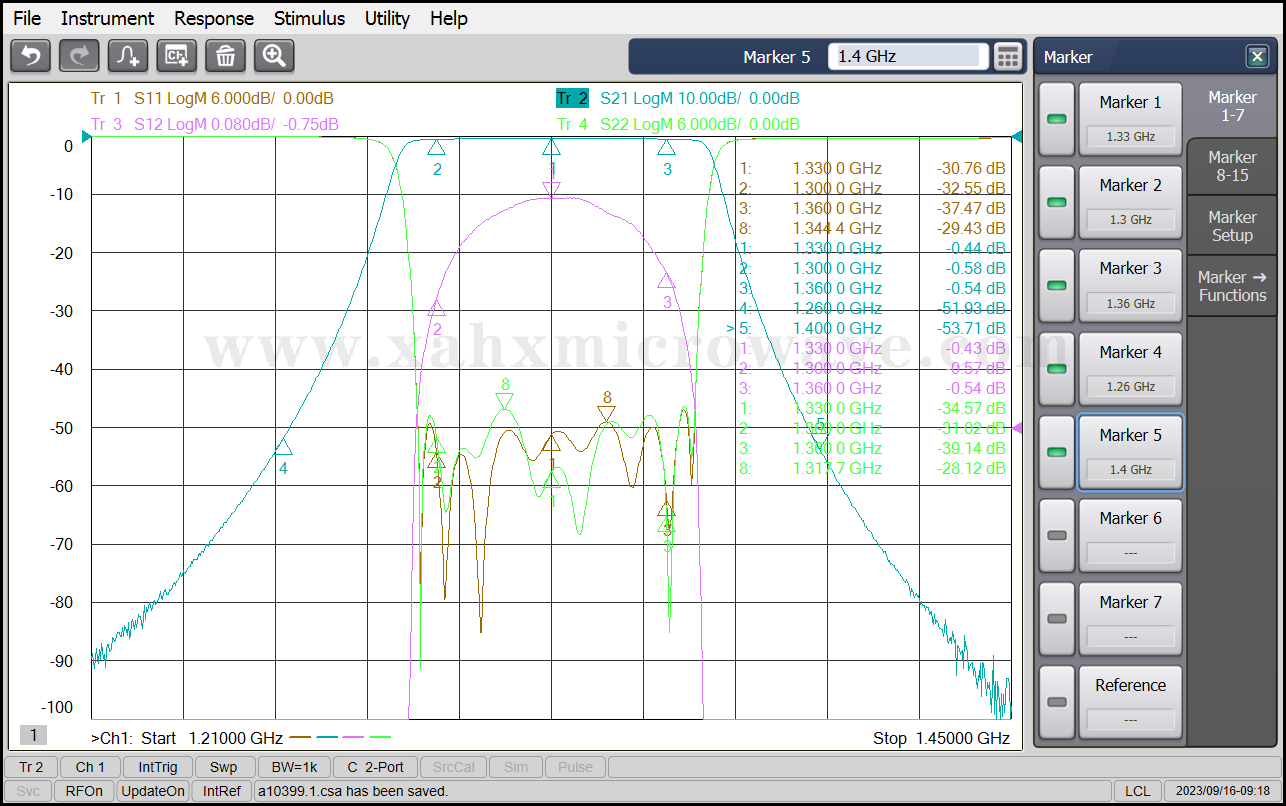
Task: Select the Reference marker button
Action: pos(1130,702)
